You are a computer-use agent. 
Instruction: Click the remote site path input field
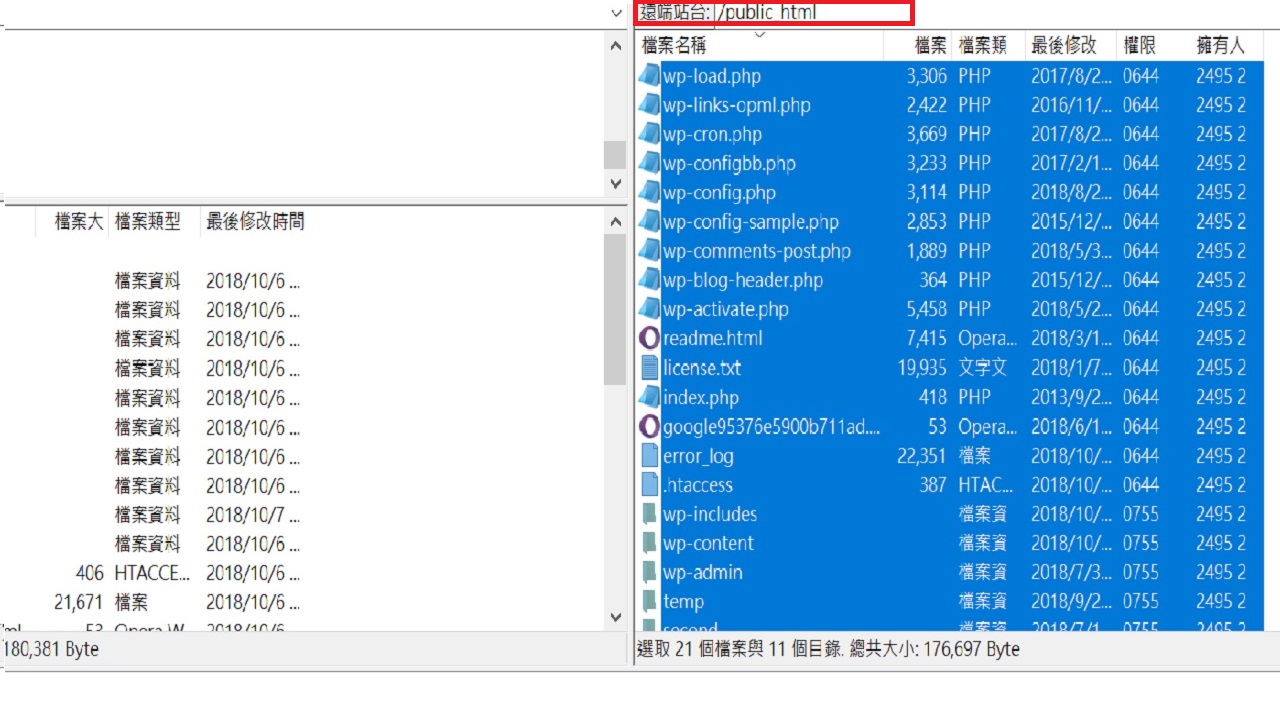[x=810, y=13]
